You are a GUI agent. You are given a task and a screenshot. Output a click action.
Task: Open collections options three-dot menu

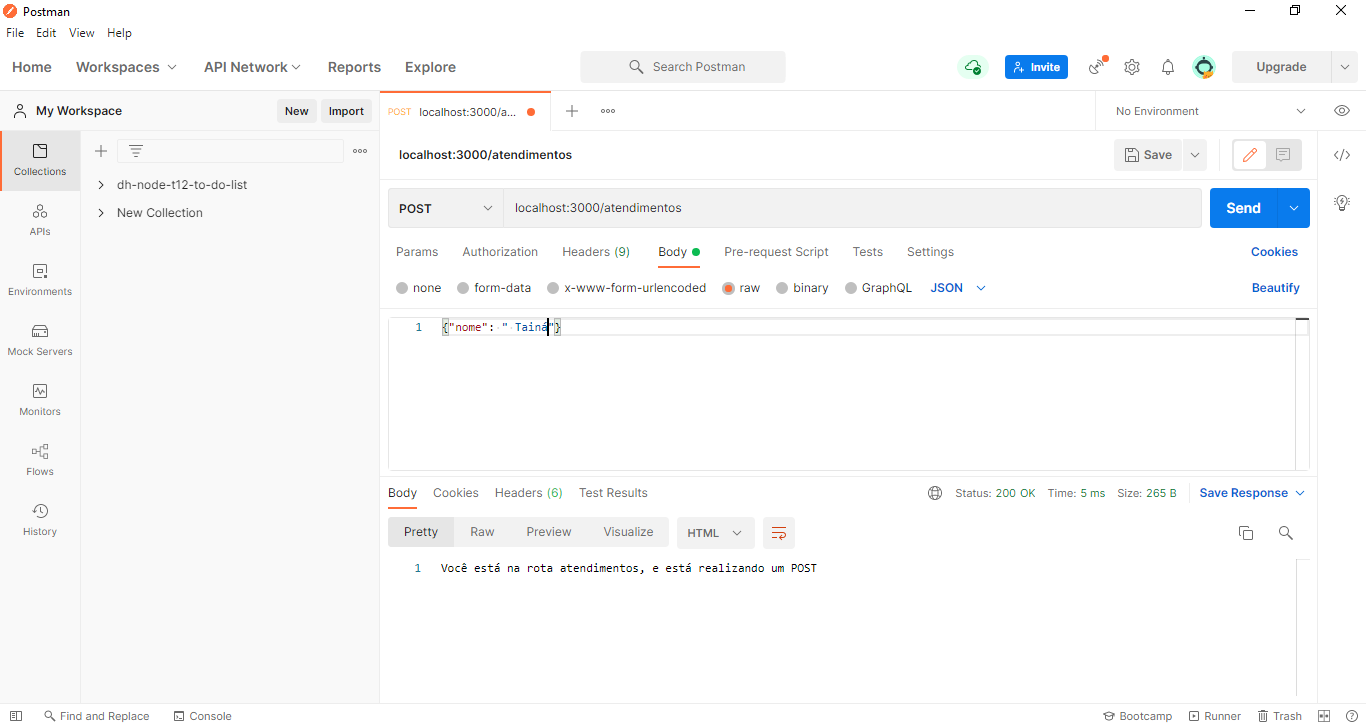coord(360,151)
